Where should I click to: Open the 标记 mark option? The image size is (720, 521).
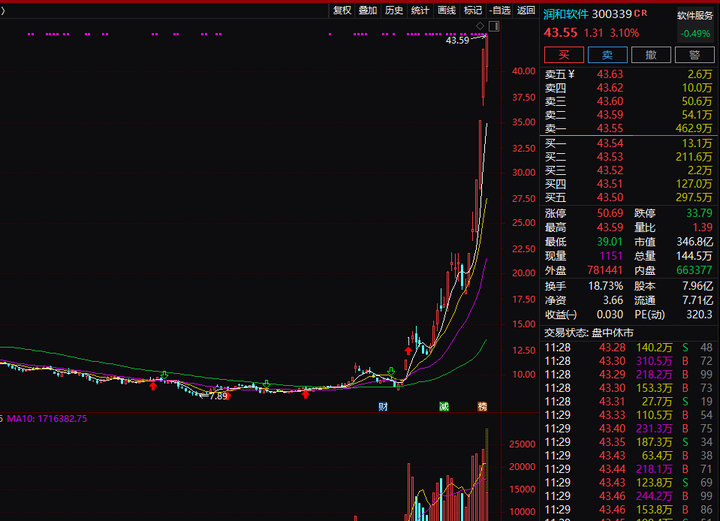[x=472, y=10]
